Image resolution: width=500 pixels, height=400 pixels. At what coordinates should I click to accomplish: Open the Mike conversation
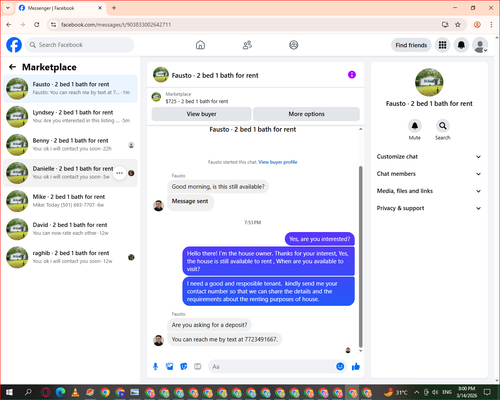[70, 201]
